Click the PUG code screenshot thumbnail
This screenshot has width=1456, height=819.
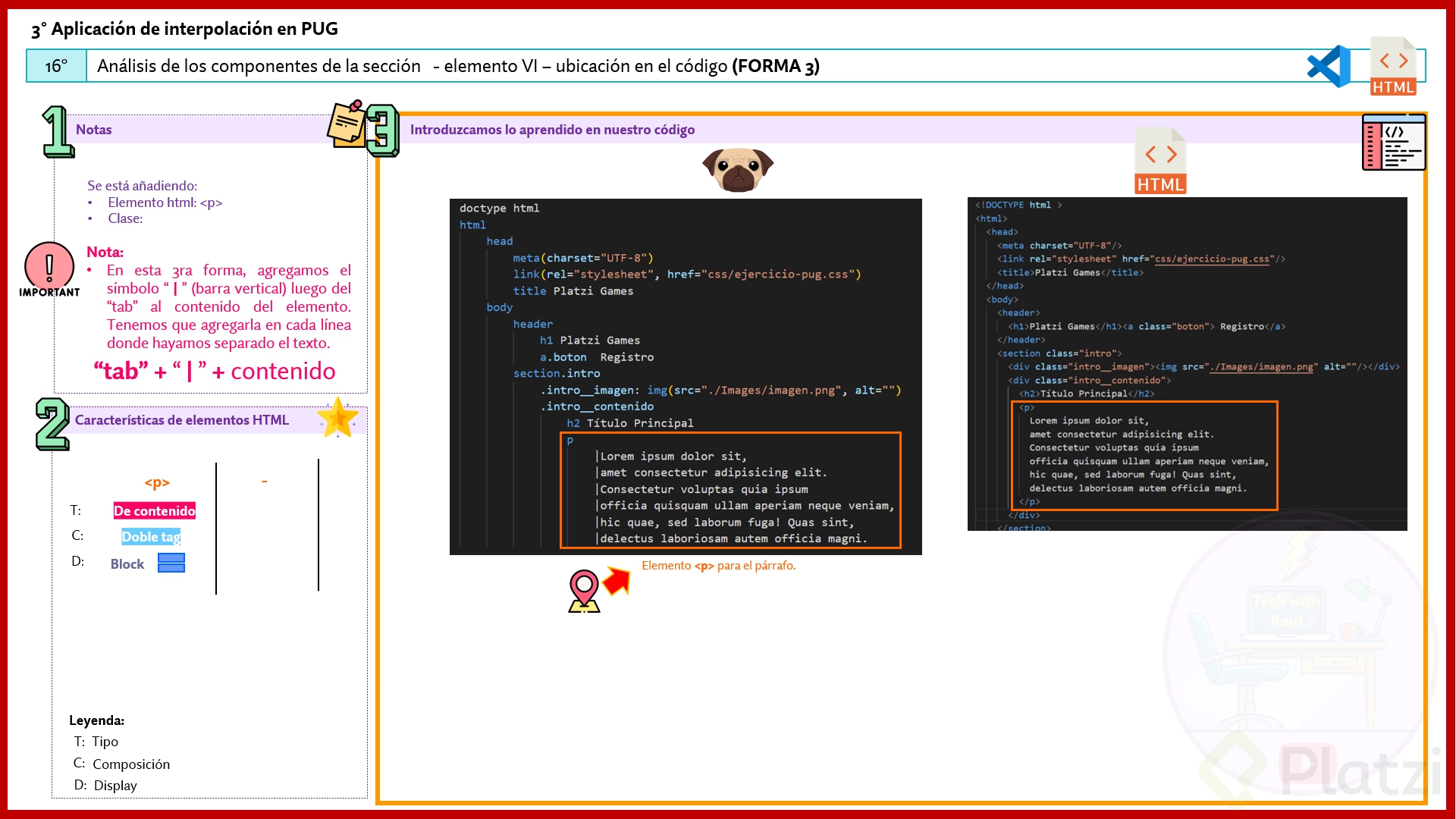pos(685,377)
